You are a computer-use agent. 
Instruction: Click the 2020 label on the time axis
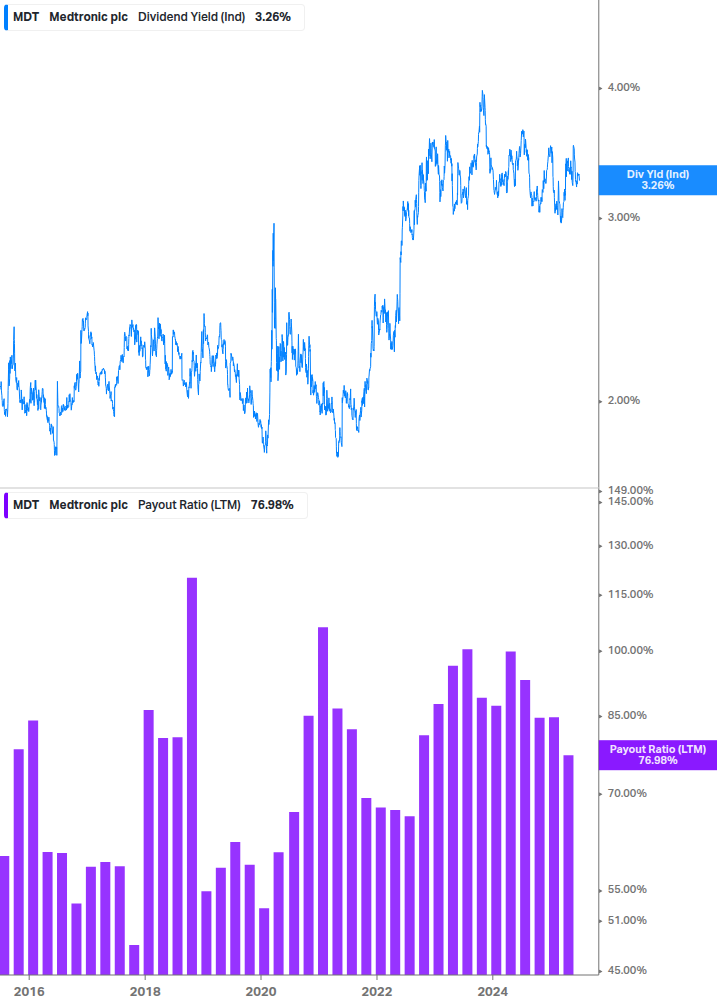pos(261,992)
